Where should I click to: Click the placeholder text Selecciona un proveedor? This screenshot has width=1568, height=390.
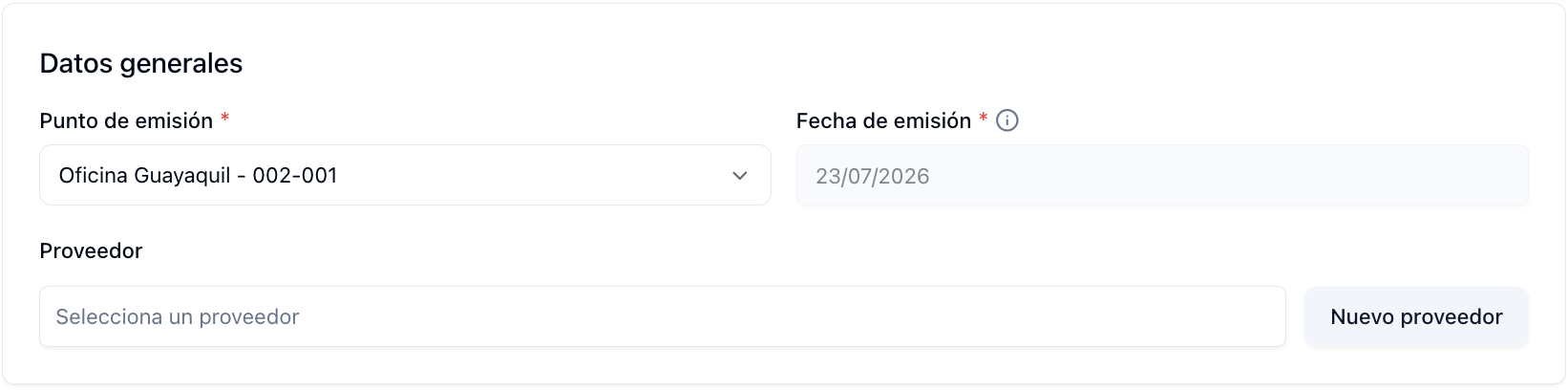coord(178,317)
